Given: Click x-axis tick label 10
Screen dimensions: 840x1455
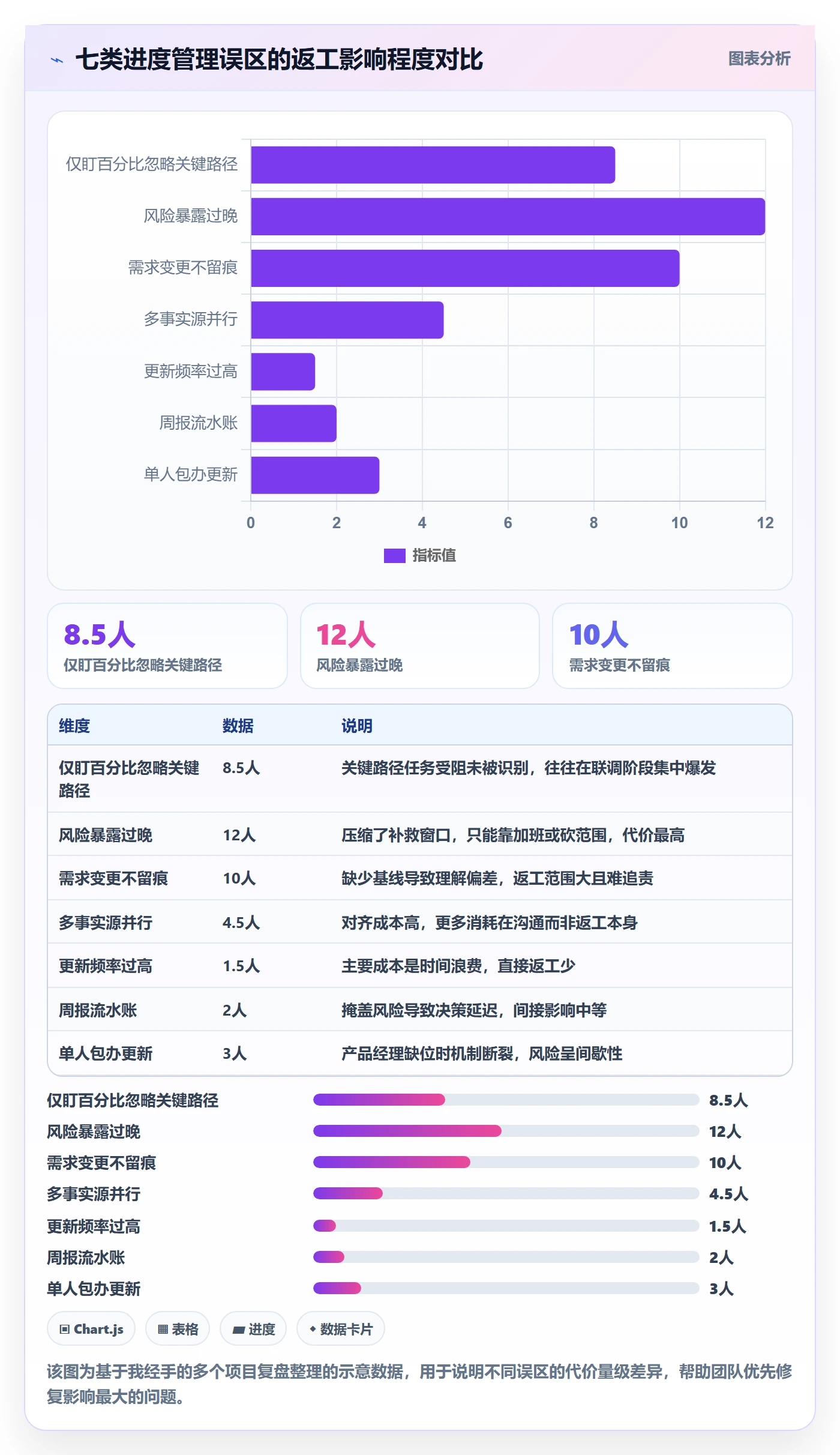Looking at the screenshot, I should [x=679, y=523].
